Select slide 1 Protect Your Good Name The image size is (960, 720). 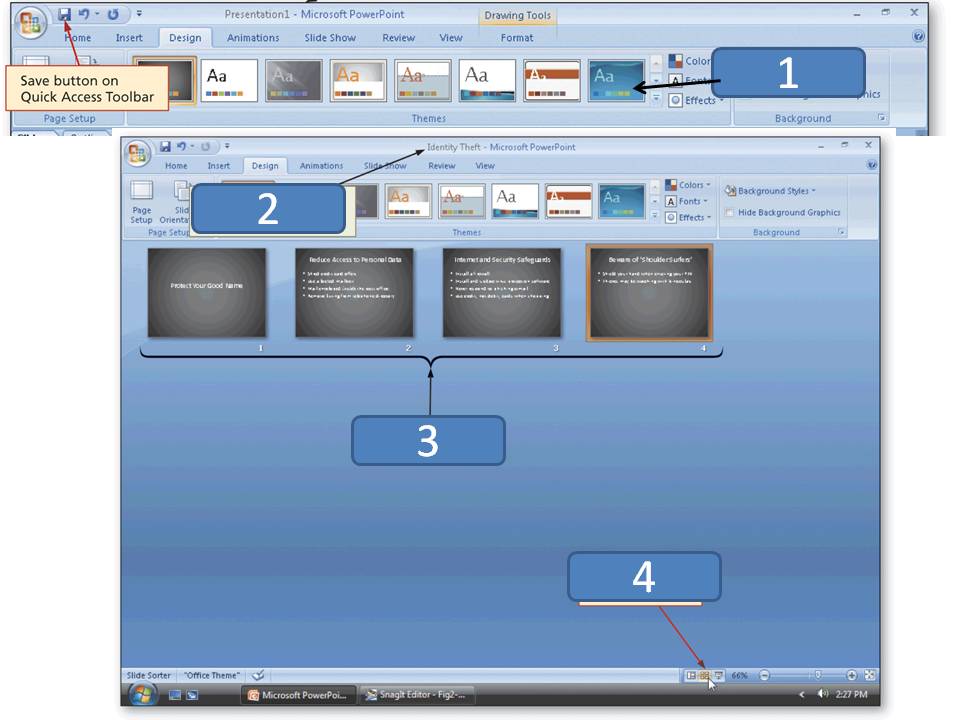tap(207, 293)
